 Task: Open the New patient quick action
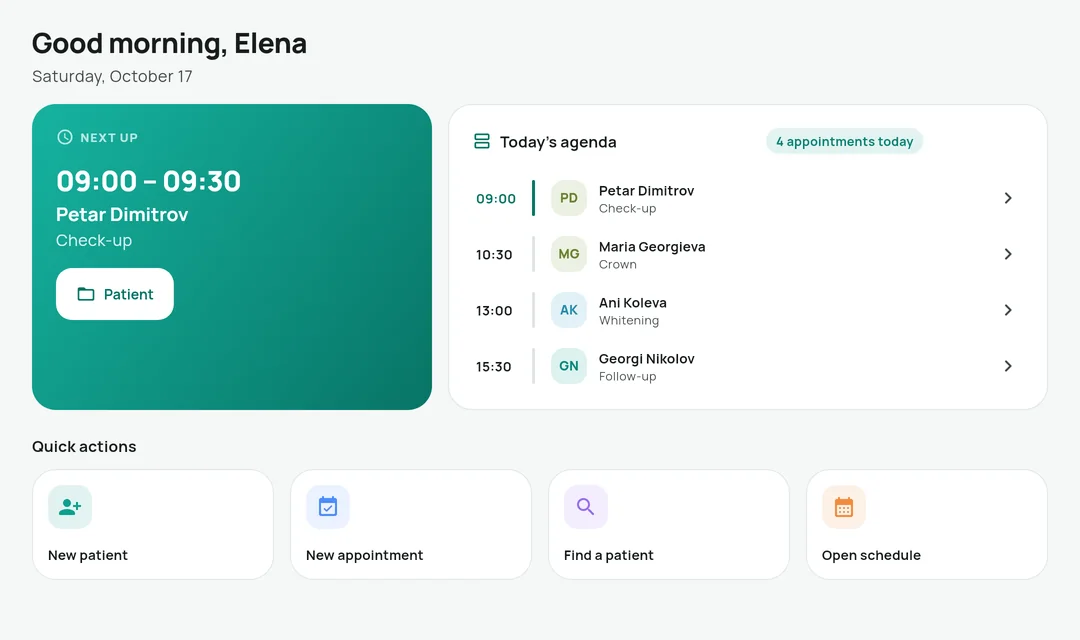153,524
